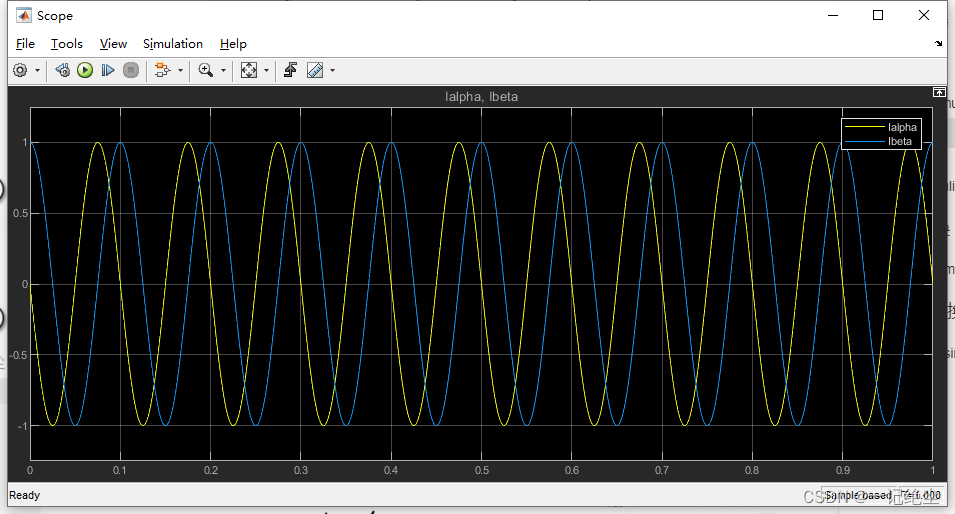Click the yellow Ialpha legend line swatch
The width and height of the screenshot is (955, 514).
(865, 127)
